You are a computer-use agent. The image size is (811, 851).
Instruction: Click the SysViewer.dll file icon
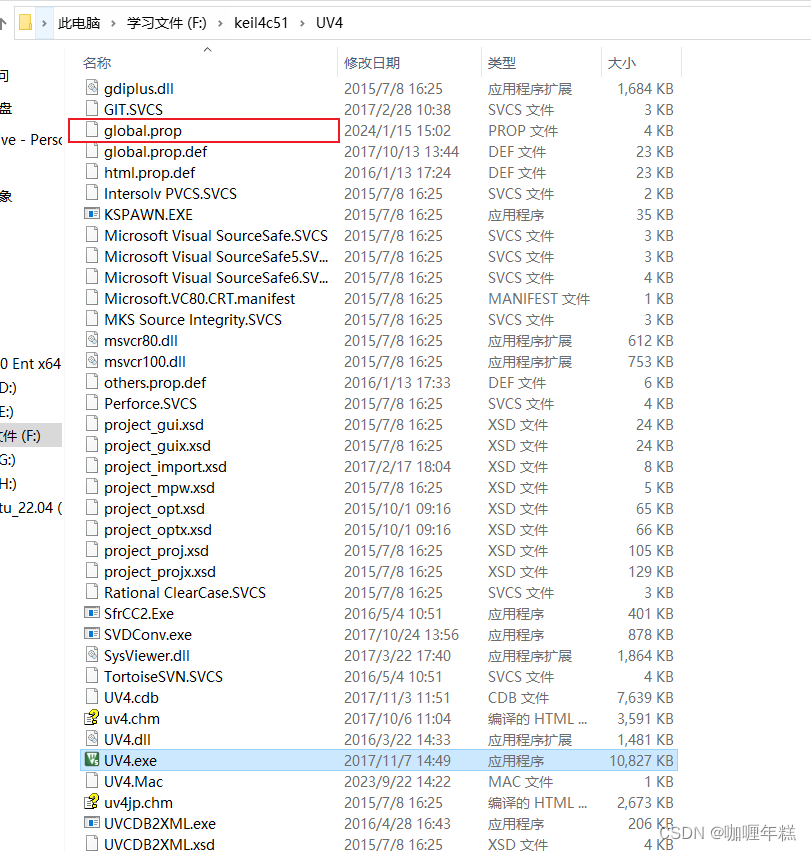tap(92, 655)
